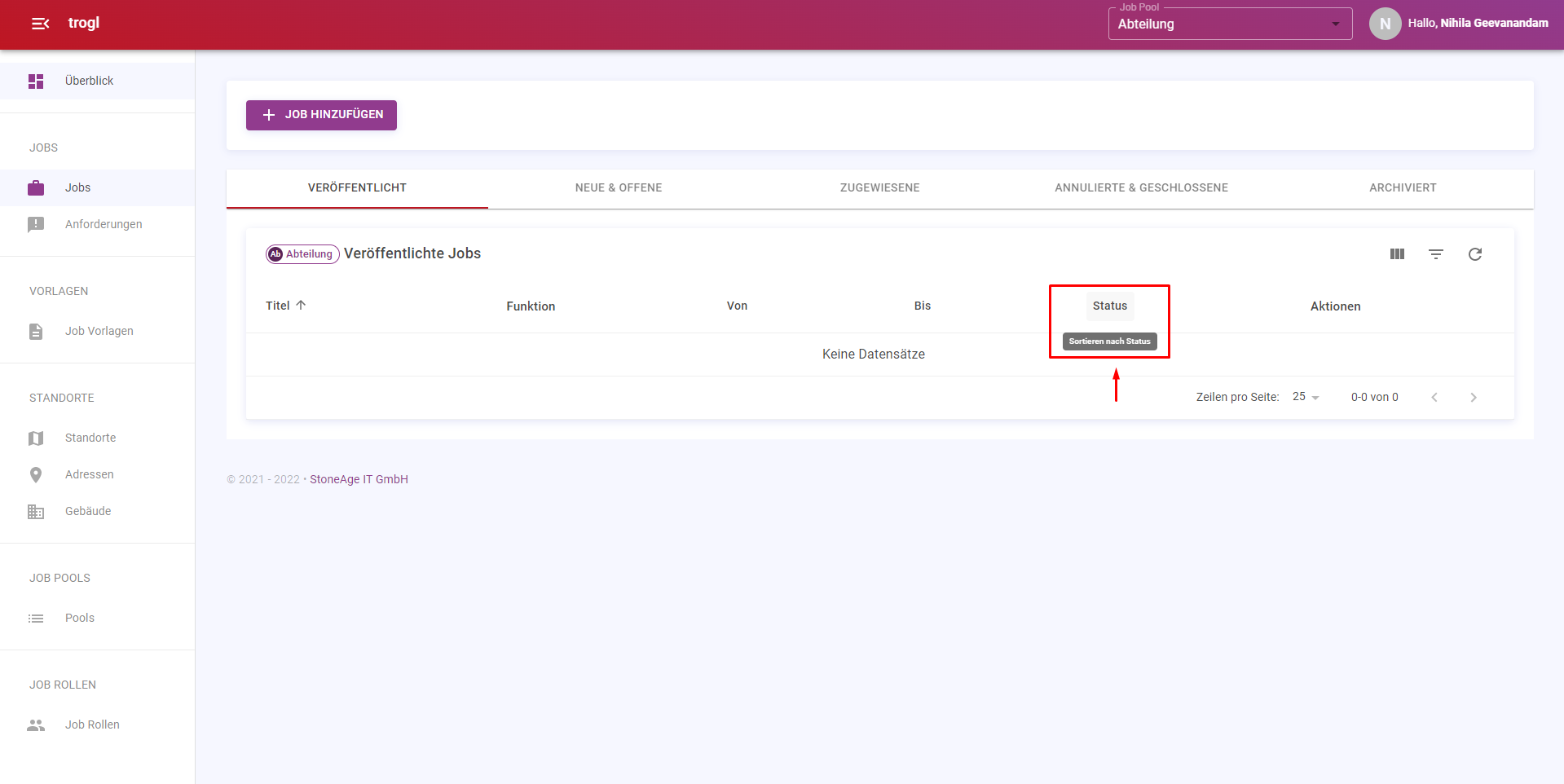Viewport: 1564px width, 784px height.
Task: Sort table by Funktion column
Action: (x=531, y=306)
